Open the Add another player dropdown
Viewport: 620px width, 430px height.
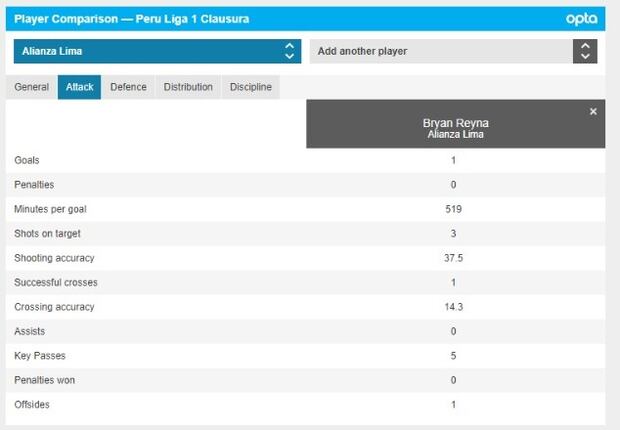[440, 51]
